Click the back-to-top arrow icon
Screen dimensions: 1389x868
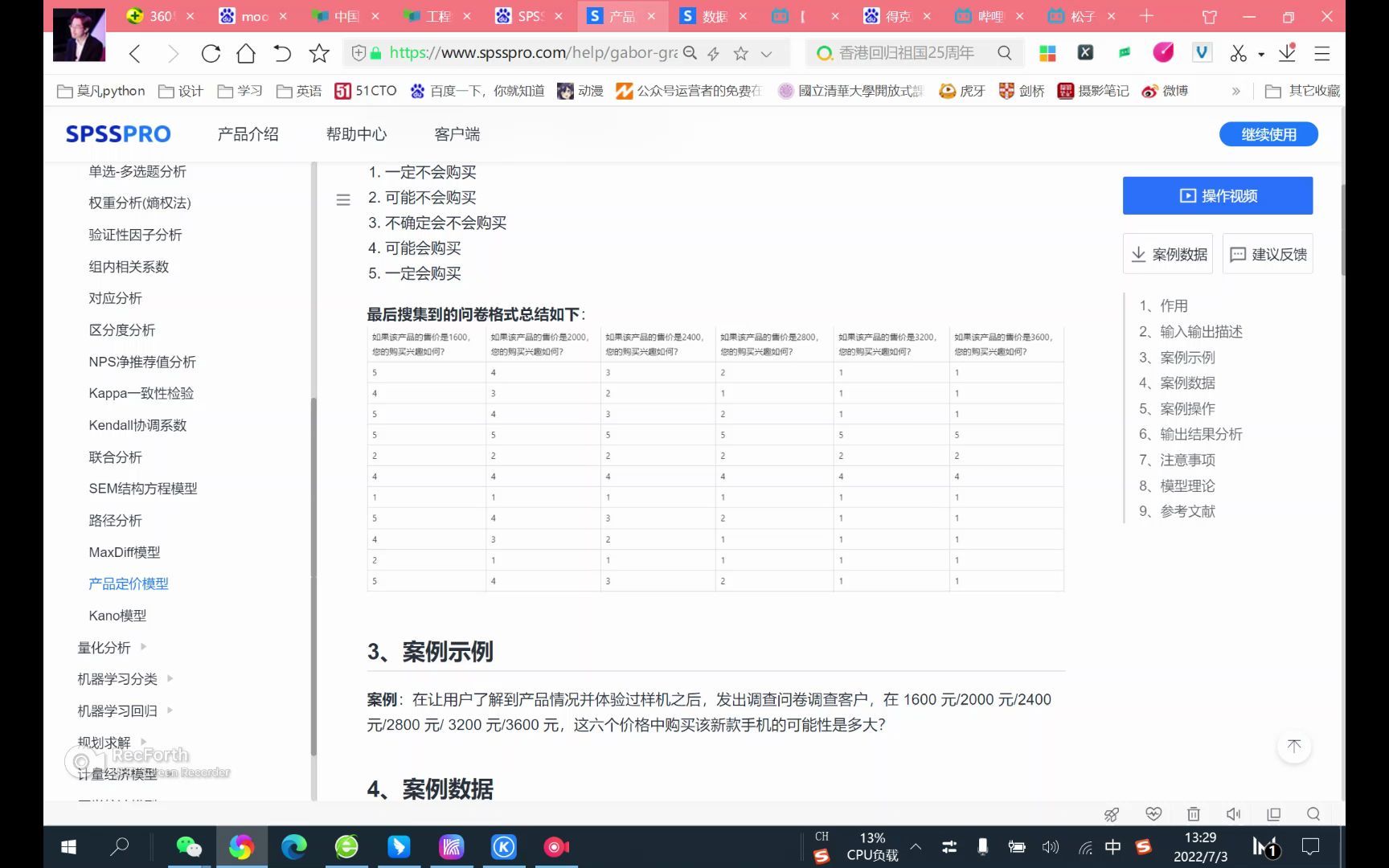[1294, 747]
